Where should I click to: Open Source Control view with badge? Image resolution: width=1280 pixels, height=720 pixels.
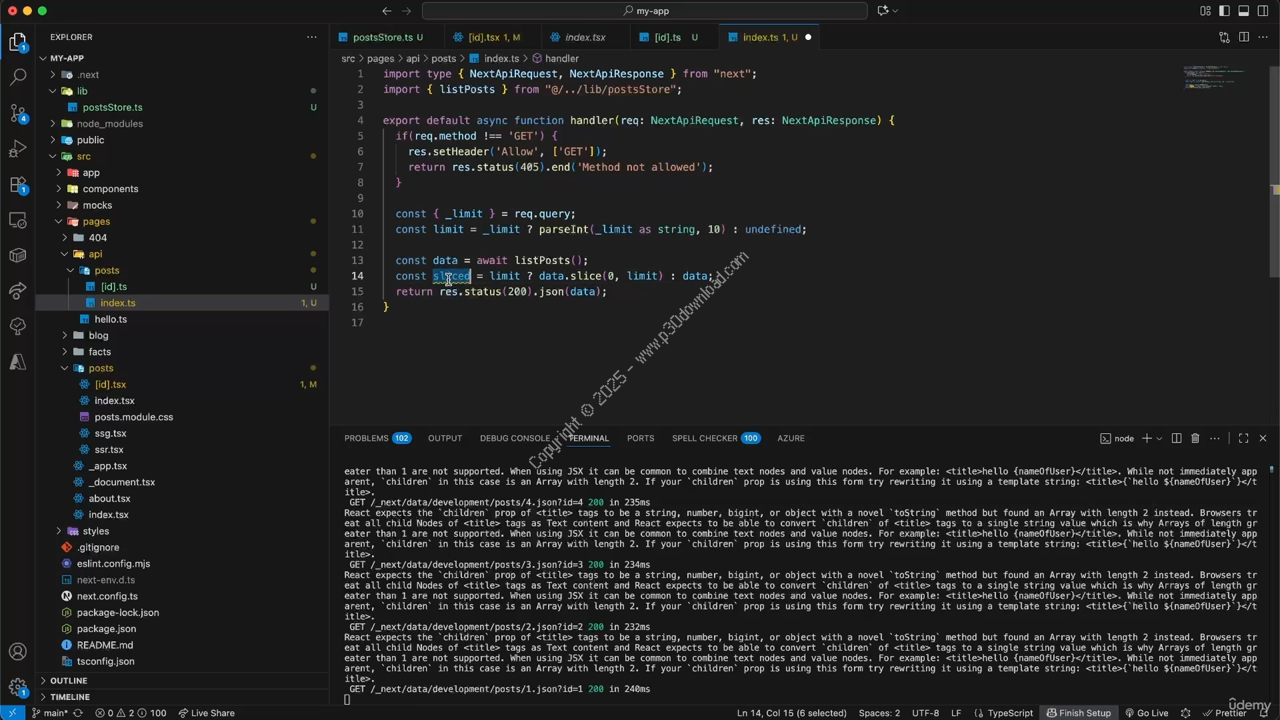[18, 112]
